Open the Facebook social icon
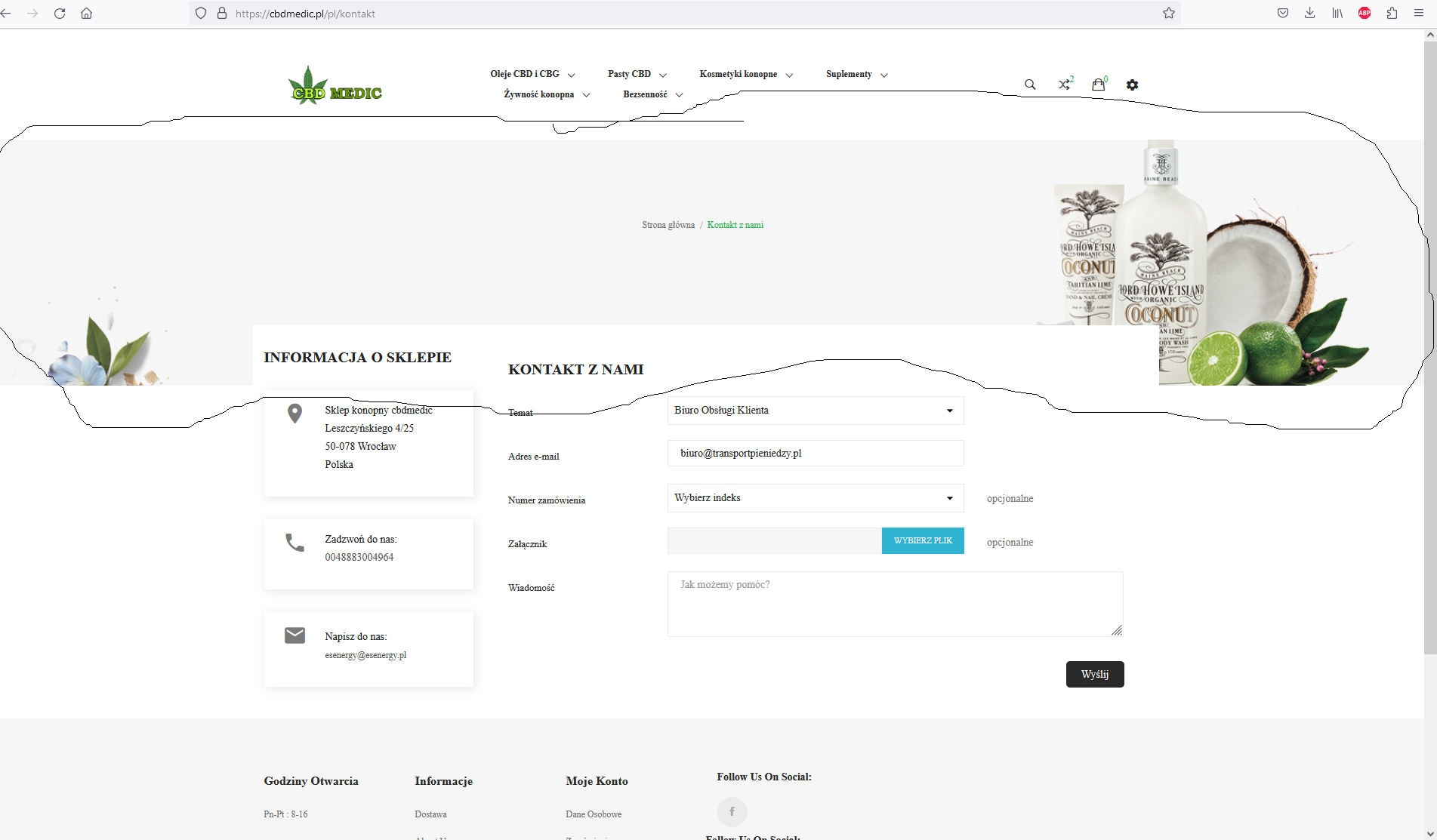 (732, 812)
